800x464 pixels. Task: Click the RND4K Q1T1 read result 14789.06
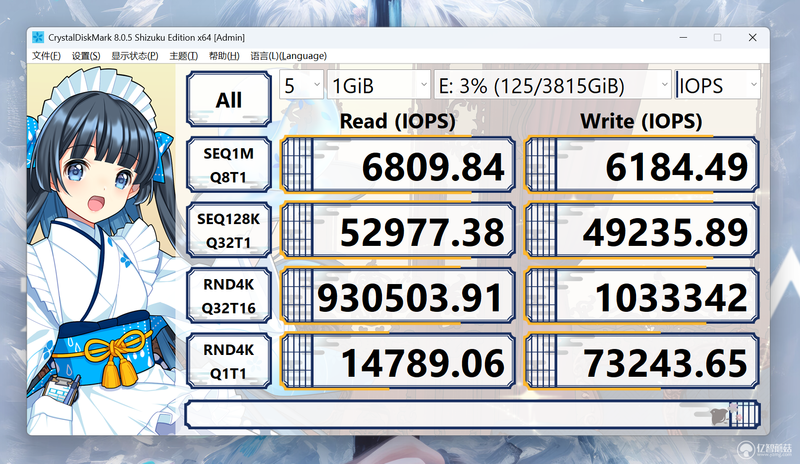(x=397, y=361)
